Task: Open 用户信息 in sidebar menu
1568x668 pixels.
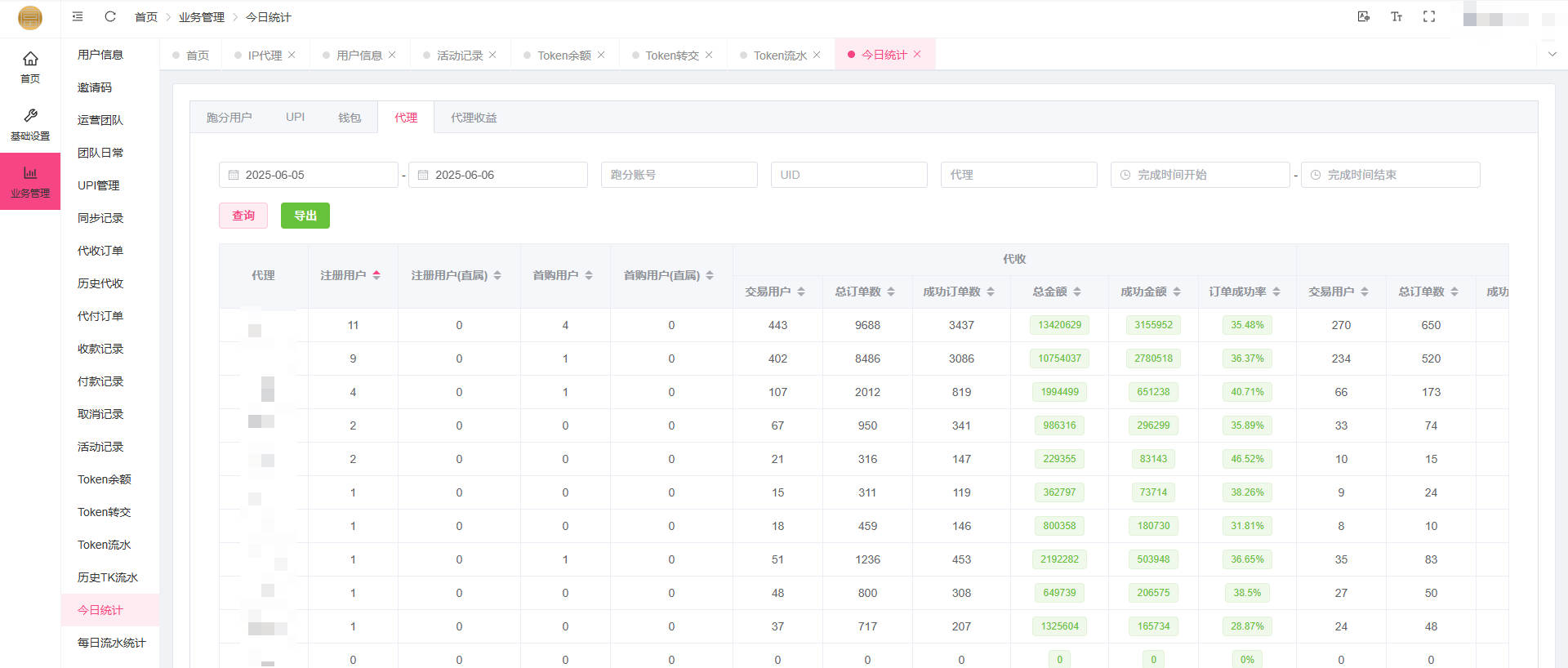Action: point(110,55)
